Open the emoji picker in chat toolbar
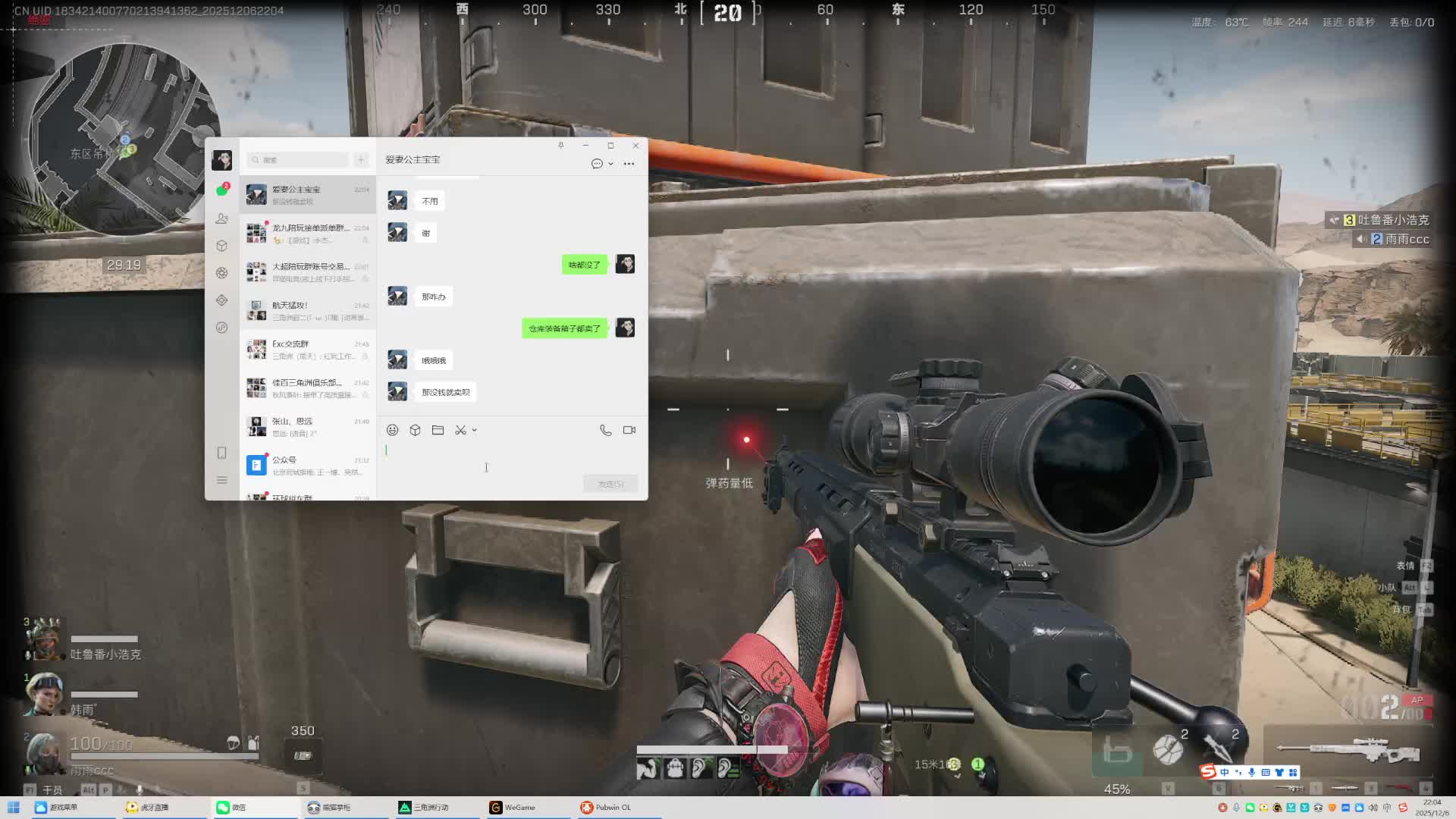This screenshot has width=1456, height=819. pyautogui.click(x=392, y=430)
